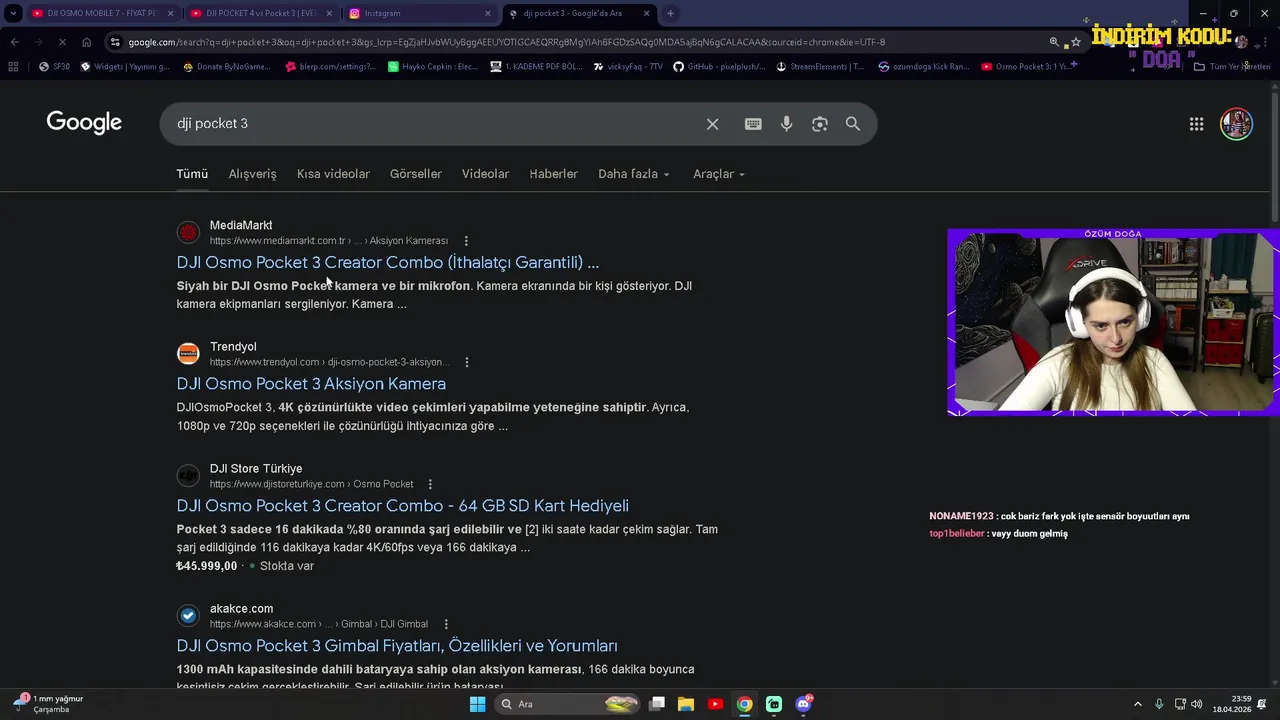Open DJI Osmo Pocket 3 Creator Combo MediaMarkt link
The height and width of the screenshot is (720, 1280).
(x=388, y=262)
